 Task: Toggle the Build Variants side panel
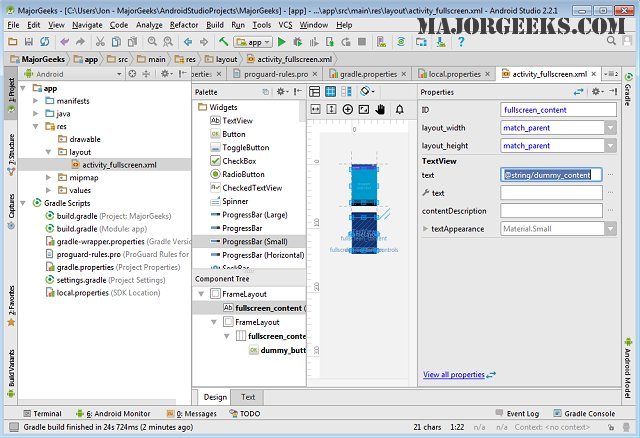[x=11, y=373]
